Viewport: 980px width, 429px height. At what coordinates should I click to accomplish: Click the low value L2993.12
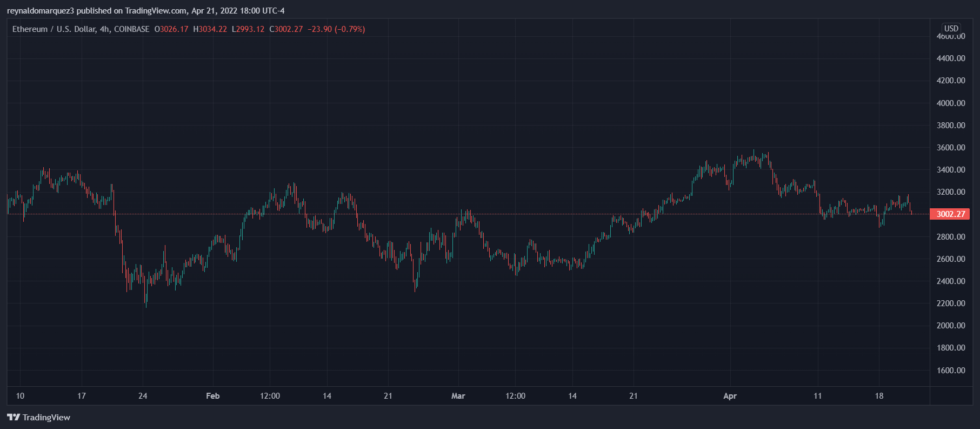point(249,29)
